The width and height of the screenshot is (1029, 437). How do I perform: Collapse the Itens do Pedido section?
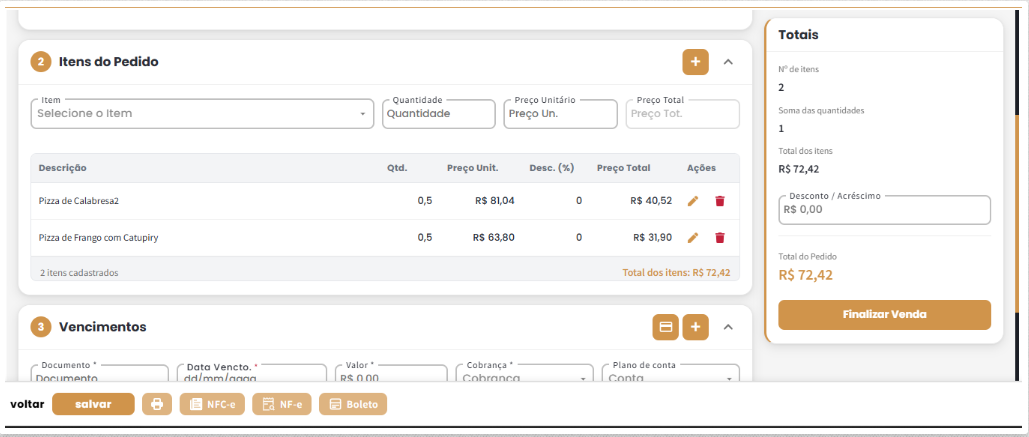click(728, 62)
